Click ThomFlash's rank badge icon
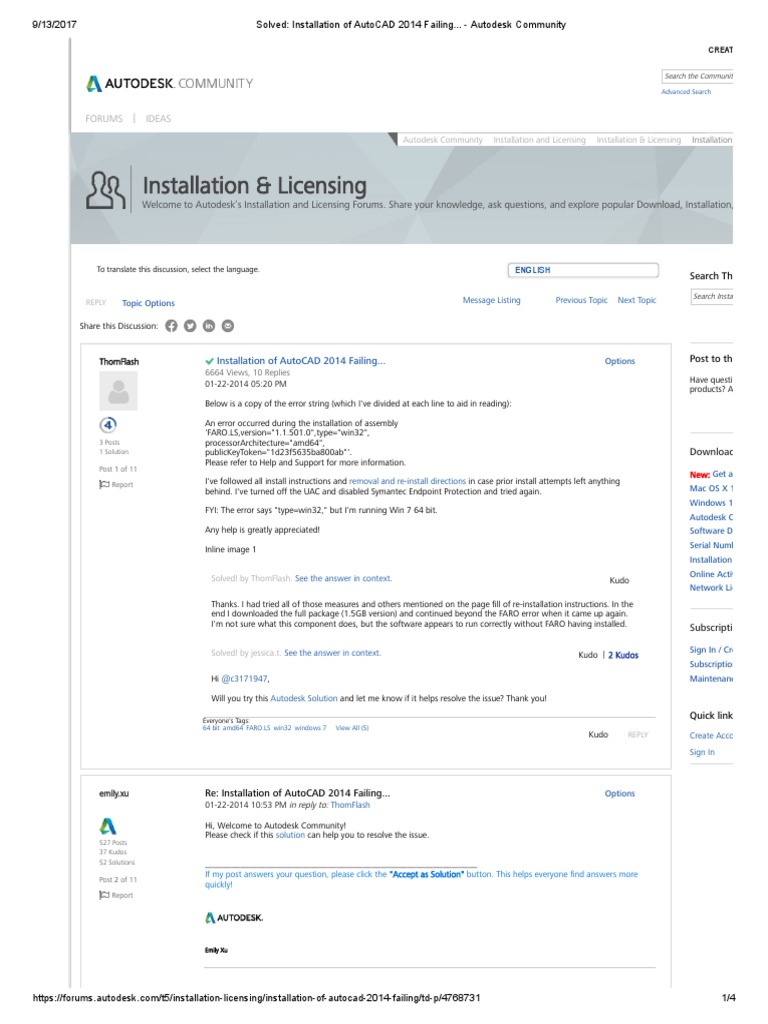Image resolution: width=768 pixels, height=1024 pixels. pyautogui.click(x=108, y=425)
